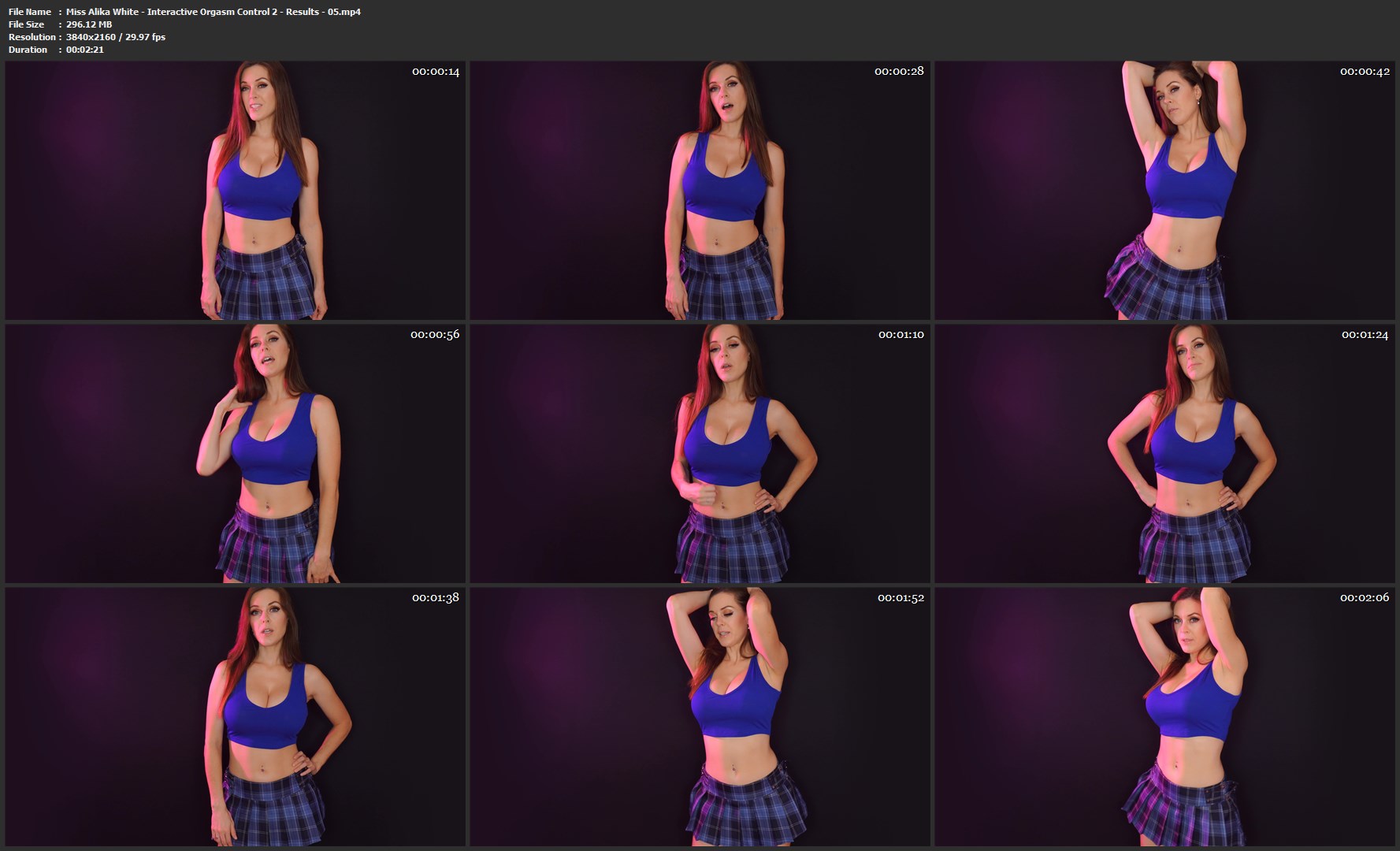Click the 296.12 MB file size value
Screen dimensions: 1400x851
[x=89, y=24]
